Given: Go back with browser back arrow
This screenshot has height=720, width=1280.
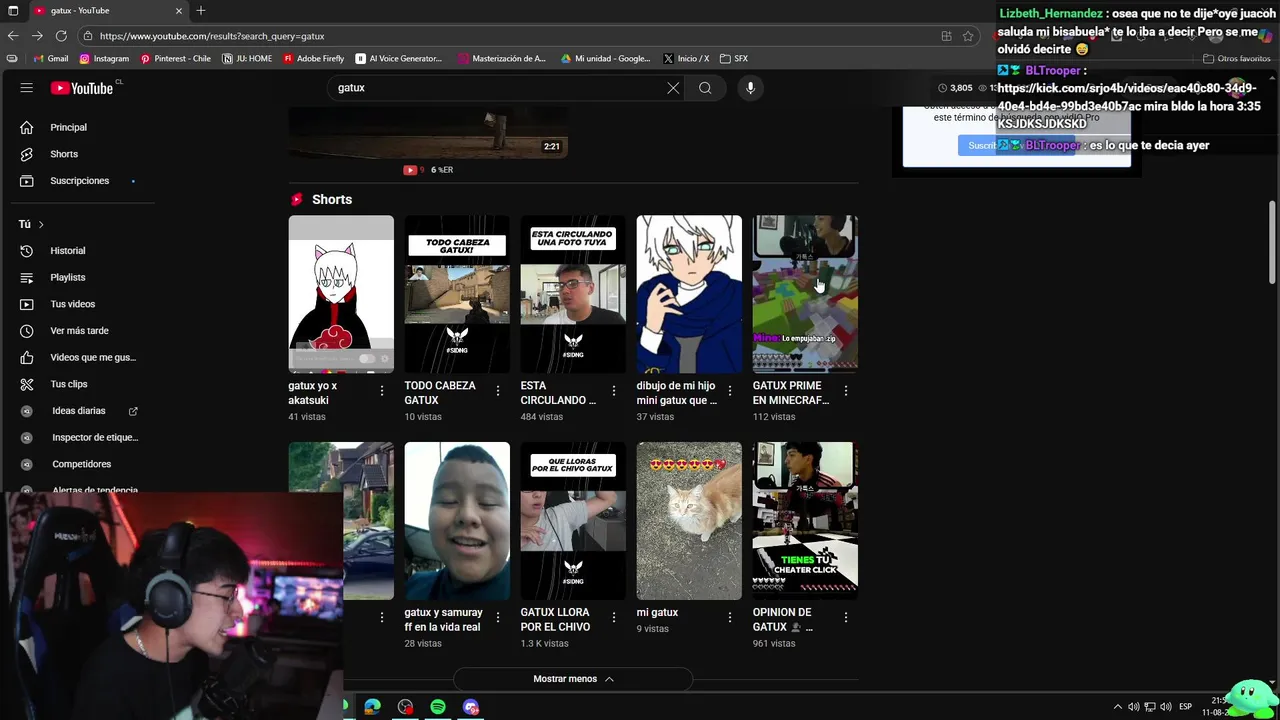Looking at the screenshot, I should tap(13, 36).
